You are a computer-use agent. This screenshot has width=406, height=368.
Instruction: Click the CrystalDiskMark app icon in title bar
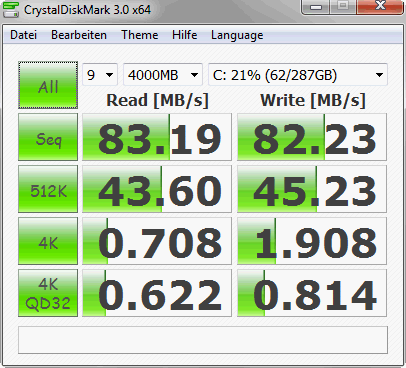coord(10,9)
